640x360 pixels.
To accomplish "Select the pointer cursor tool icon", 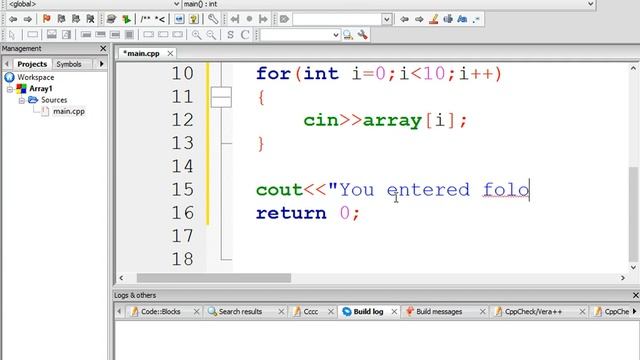I will click(x=12, y=35).
